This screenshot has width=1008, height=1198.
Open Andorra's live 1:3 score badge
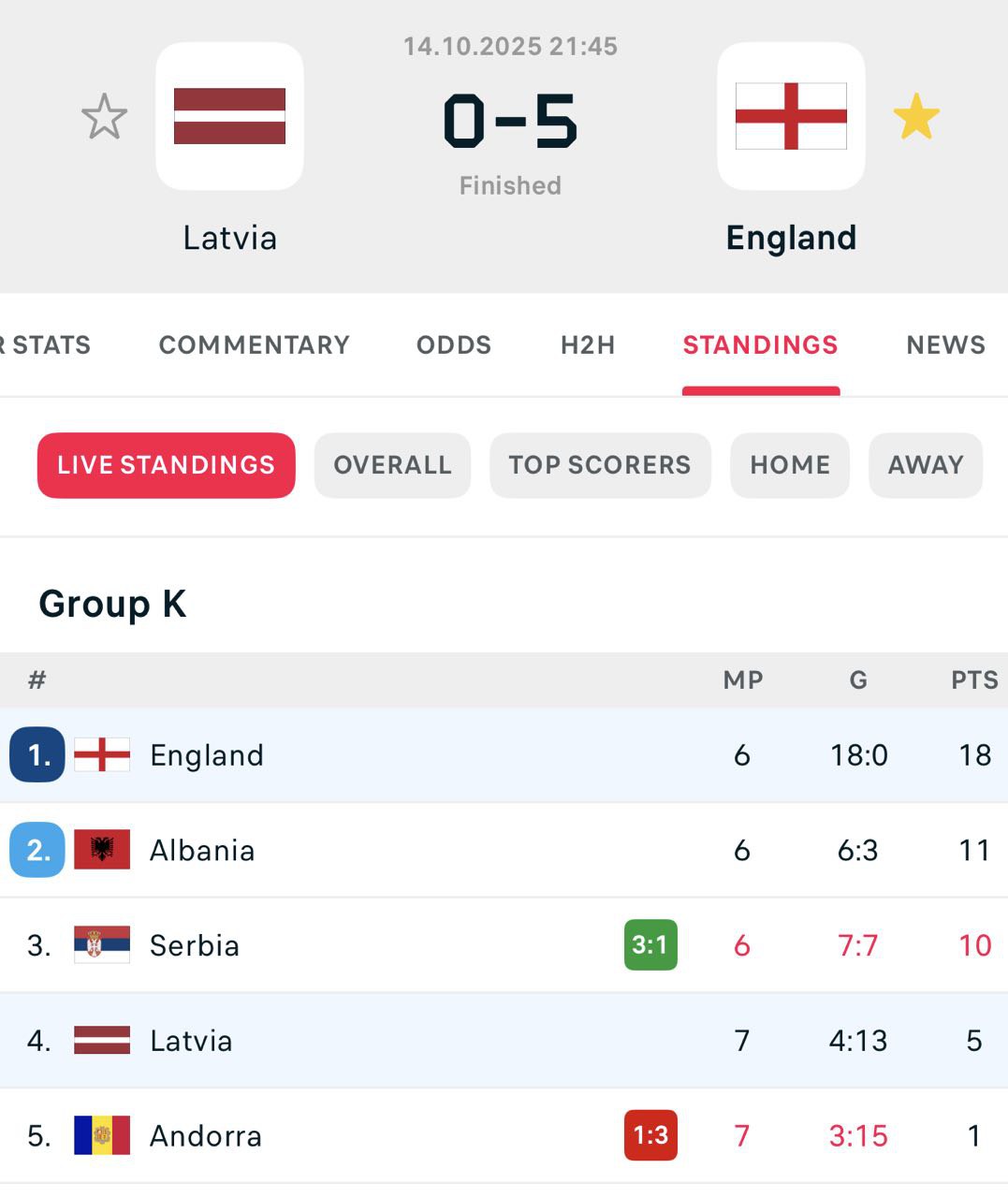point(650,1135)
